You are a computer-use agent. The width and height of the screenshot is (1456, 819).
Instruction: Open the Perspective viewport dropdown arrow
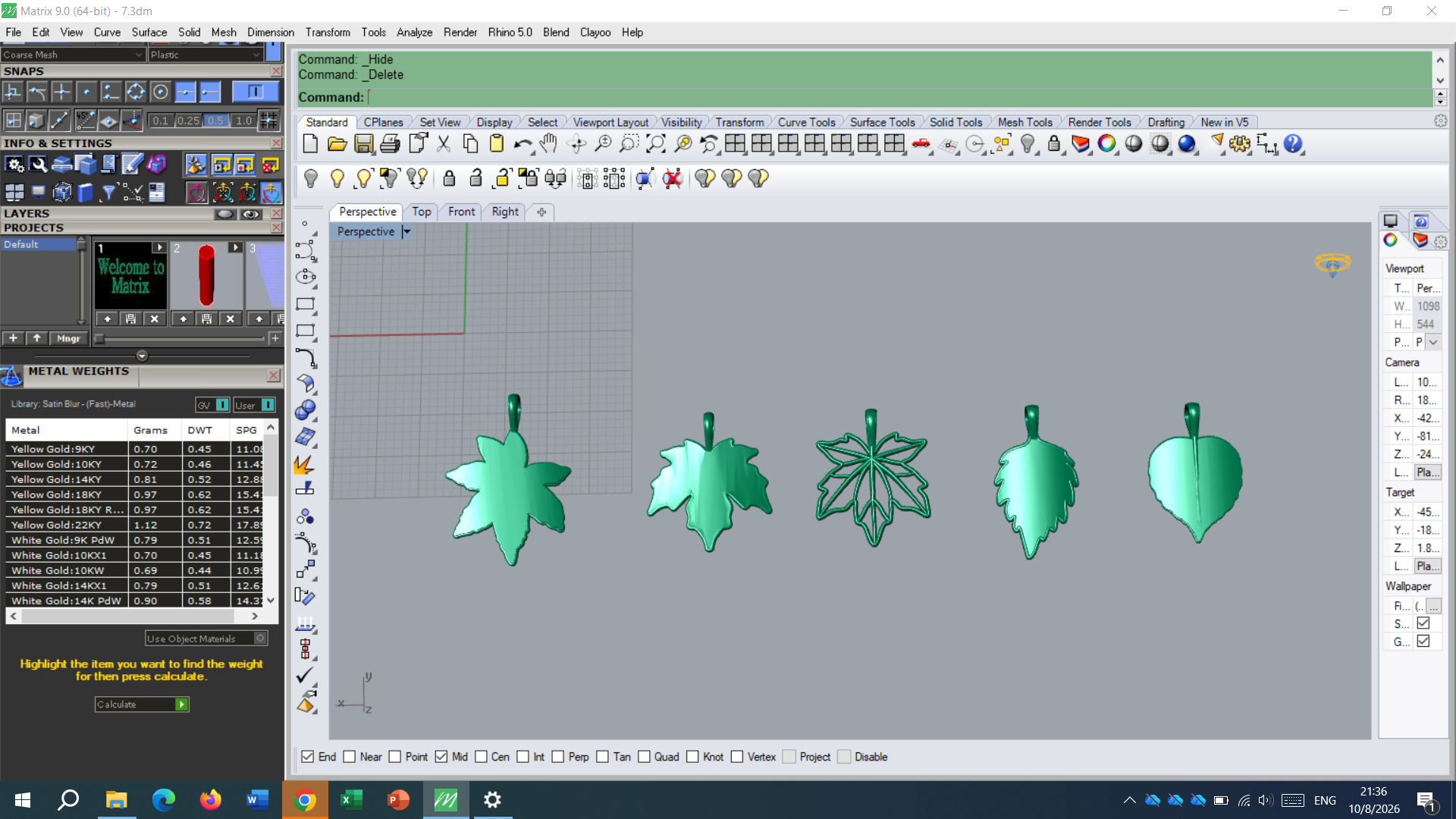(x=407, y=232)
